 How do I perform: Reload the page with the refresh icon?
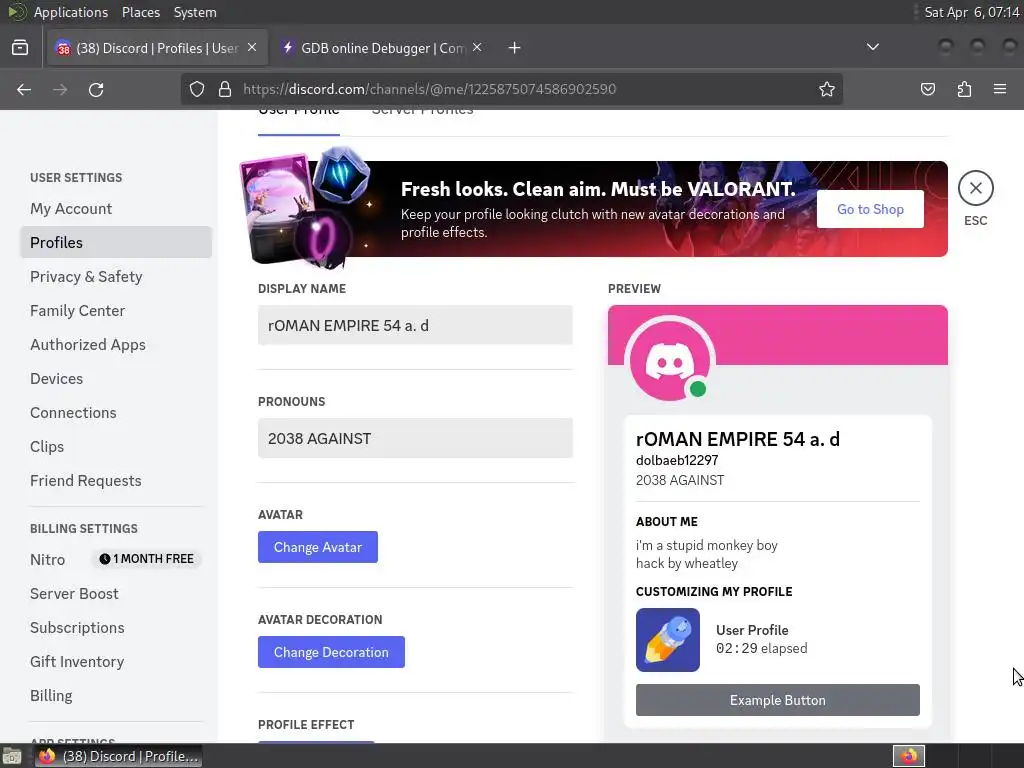click(x=96, y=89)
